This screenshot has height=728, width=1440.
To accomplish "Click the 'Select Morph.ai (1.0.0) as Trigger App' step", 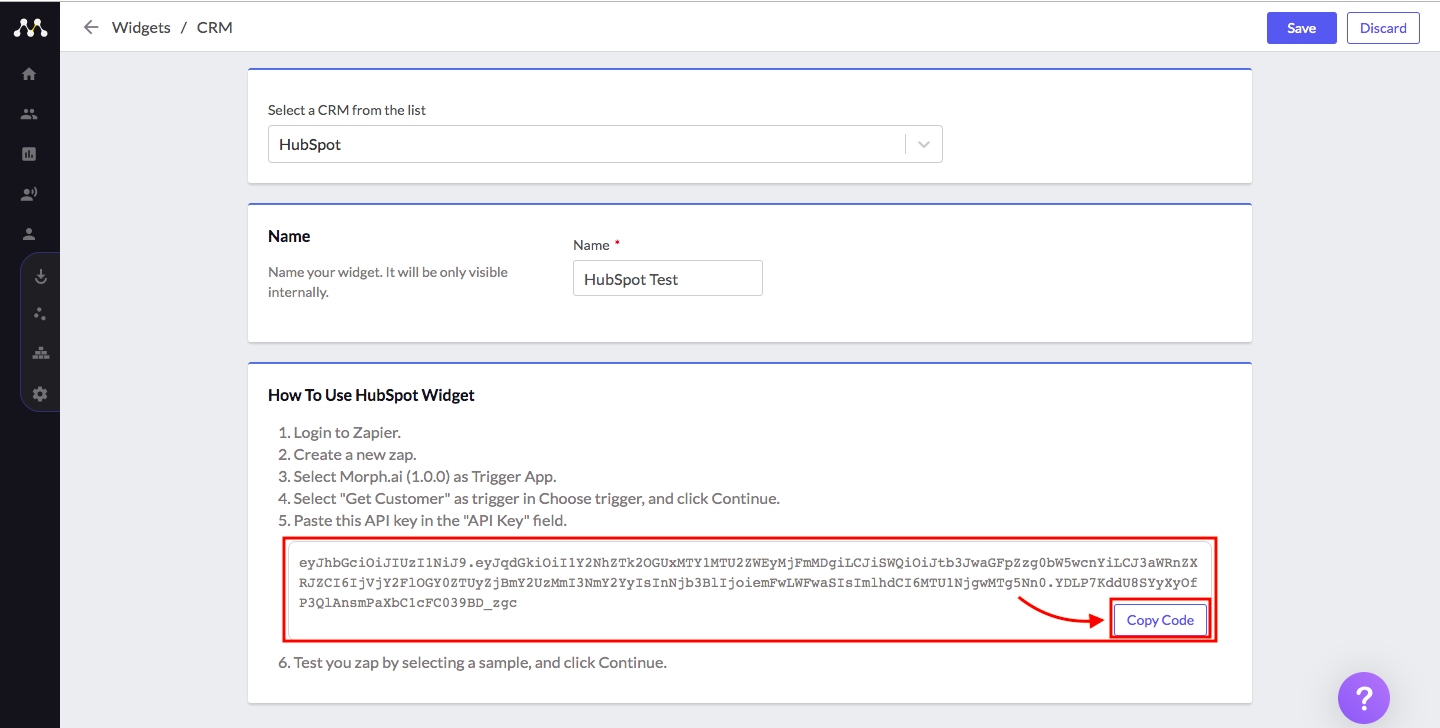I will pyautogui.click(x=425, y=476).
